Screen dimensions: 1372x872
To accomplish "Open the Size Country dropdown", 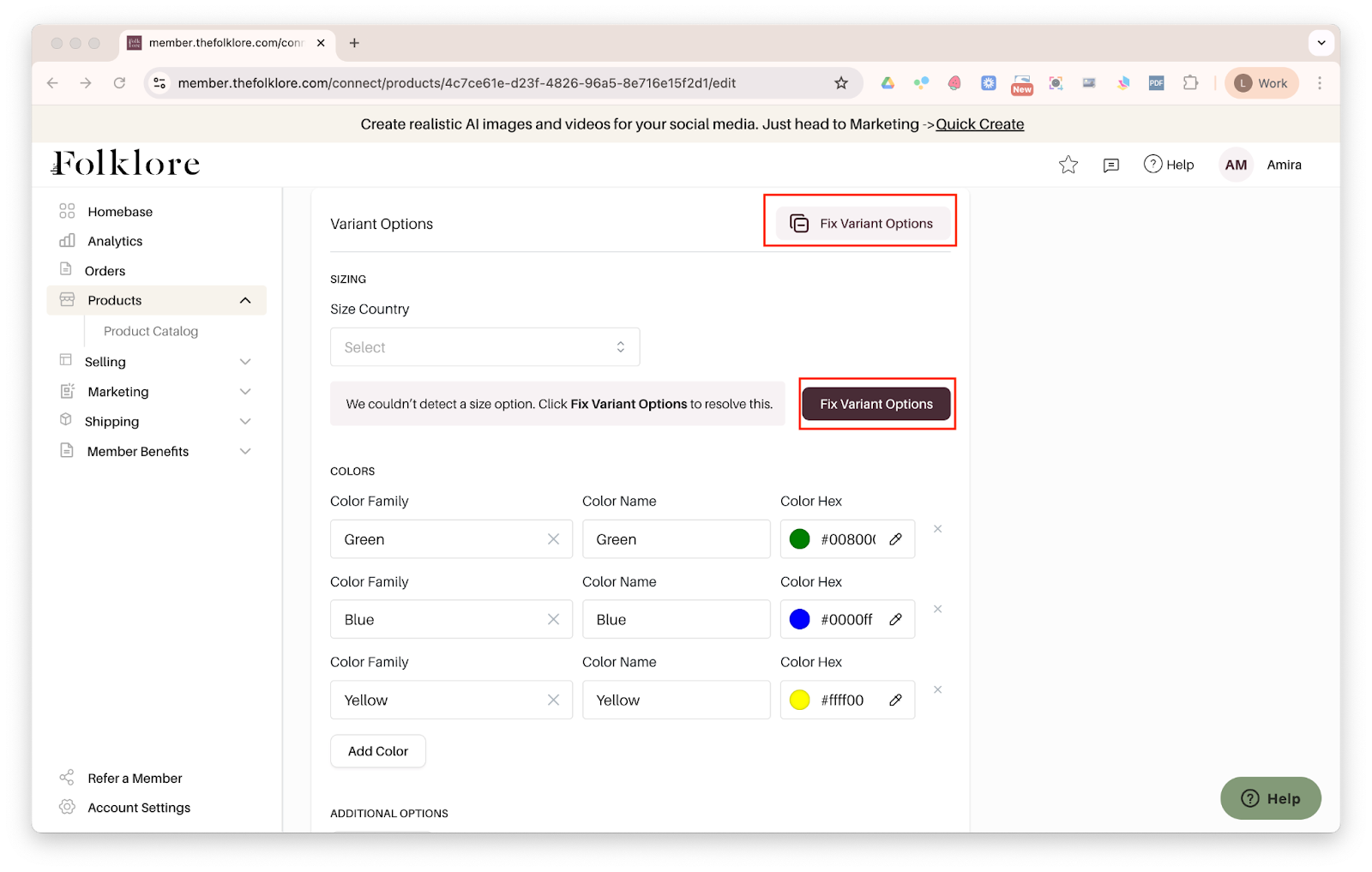I will click(484, 347).
